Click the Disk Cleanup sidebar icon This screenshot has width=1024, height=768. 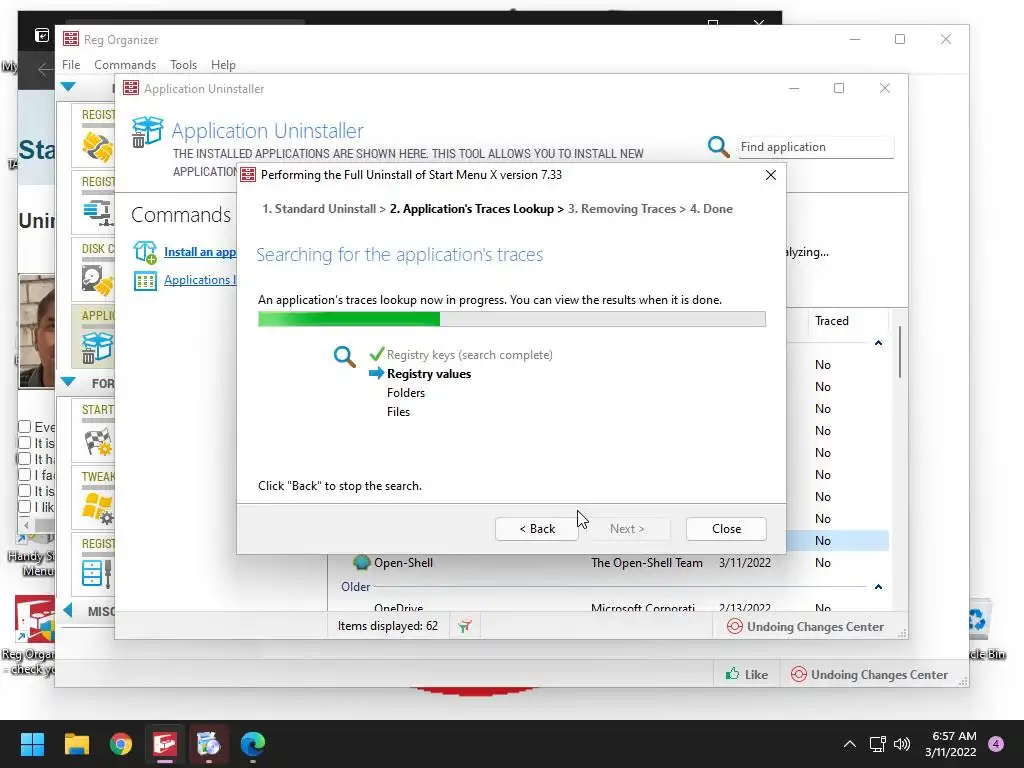click(x=97, y=279)
